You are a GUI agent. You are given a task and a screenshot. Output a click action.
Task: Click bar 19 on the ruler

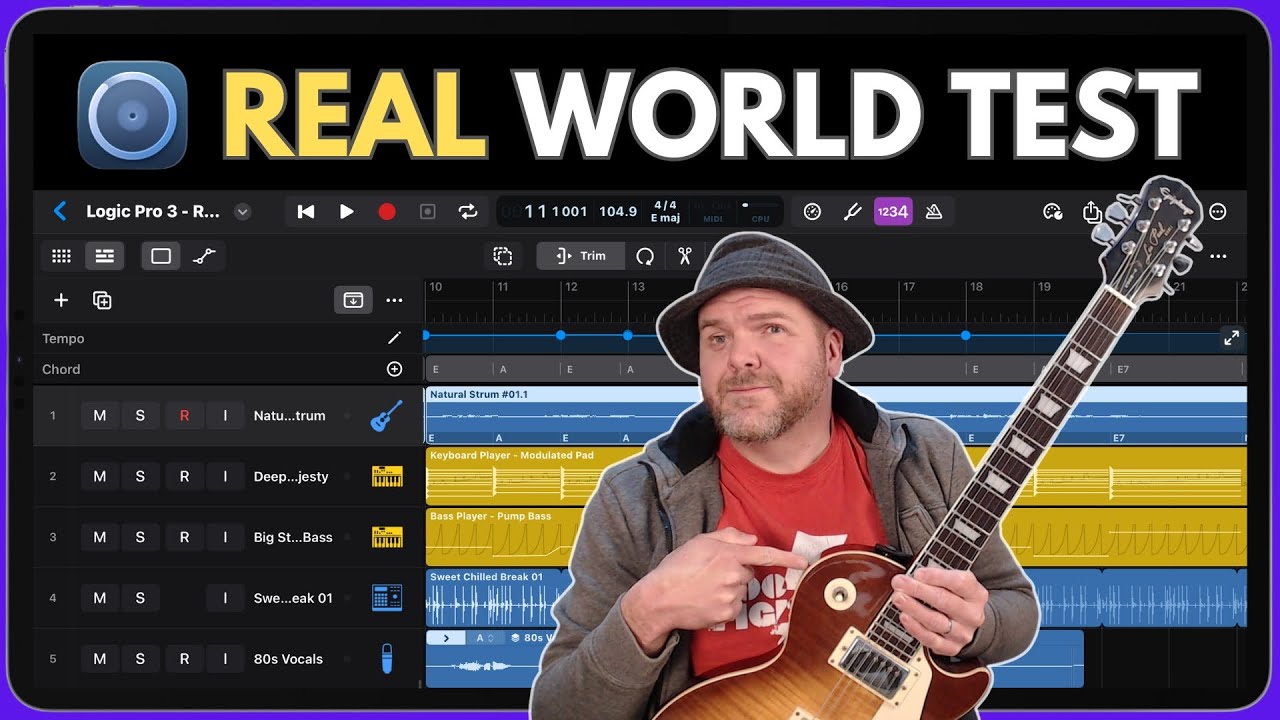click(x=1044, y=287)
